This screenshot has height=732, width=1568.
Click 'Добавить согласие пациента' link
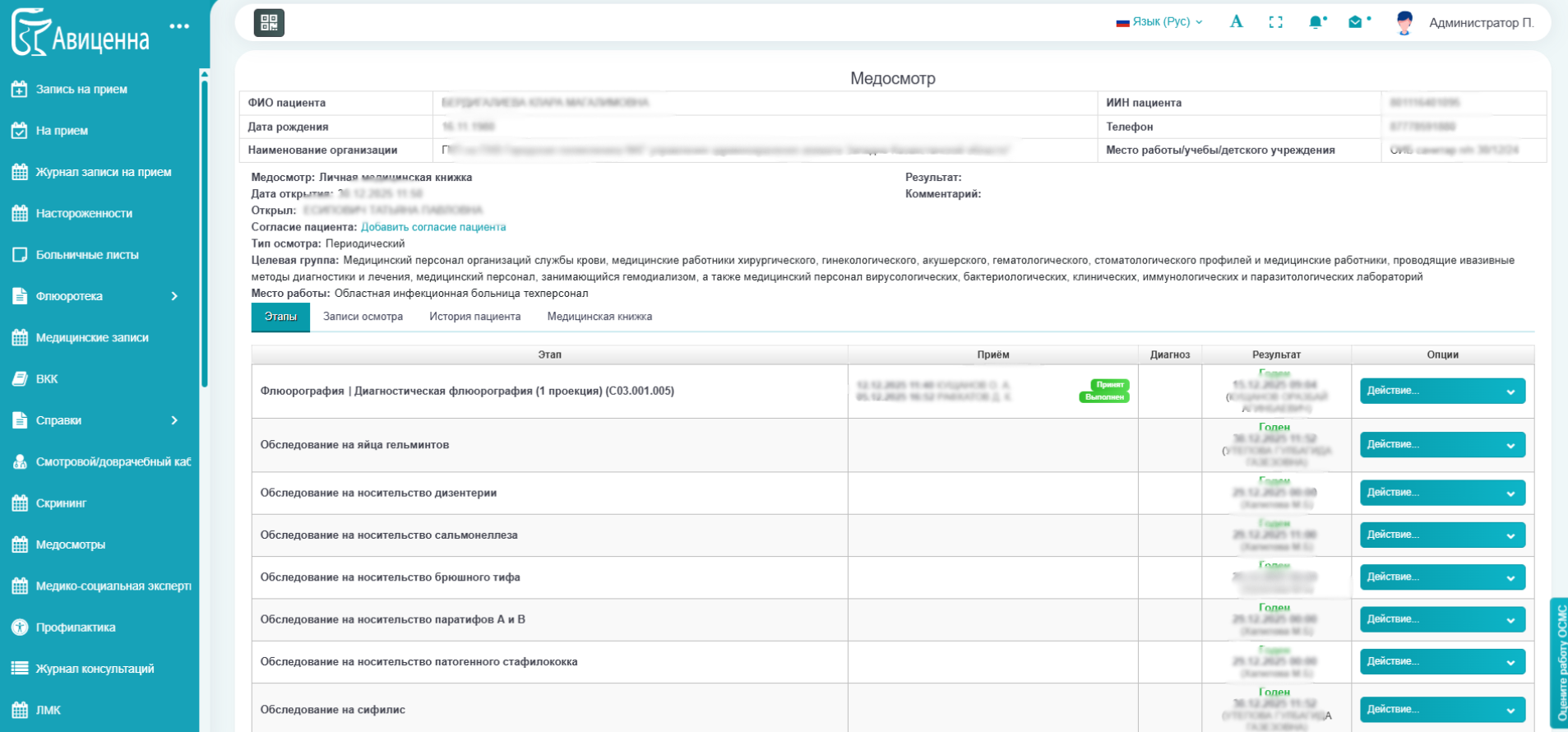pyautogui.click(x=433, y=227)
